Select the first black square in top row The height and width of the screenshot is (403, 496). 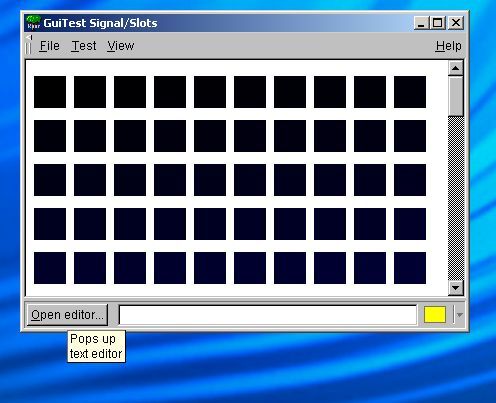pyautogui.click(x=50, y=92)
